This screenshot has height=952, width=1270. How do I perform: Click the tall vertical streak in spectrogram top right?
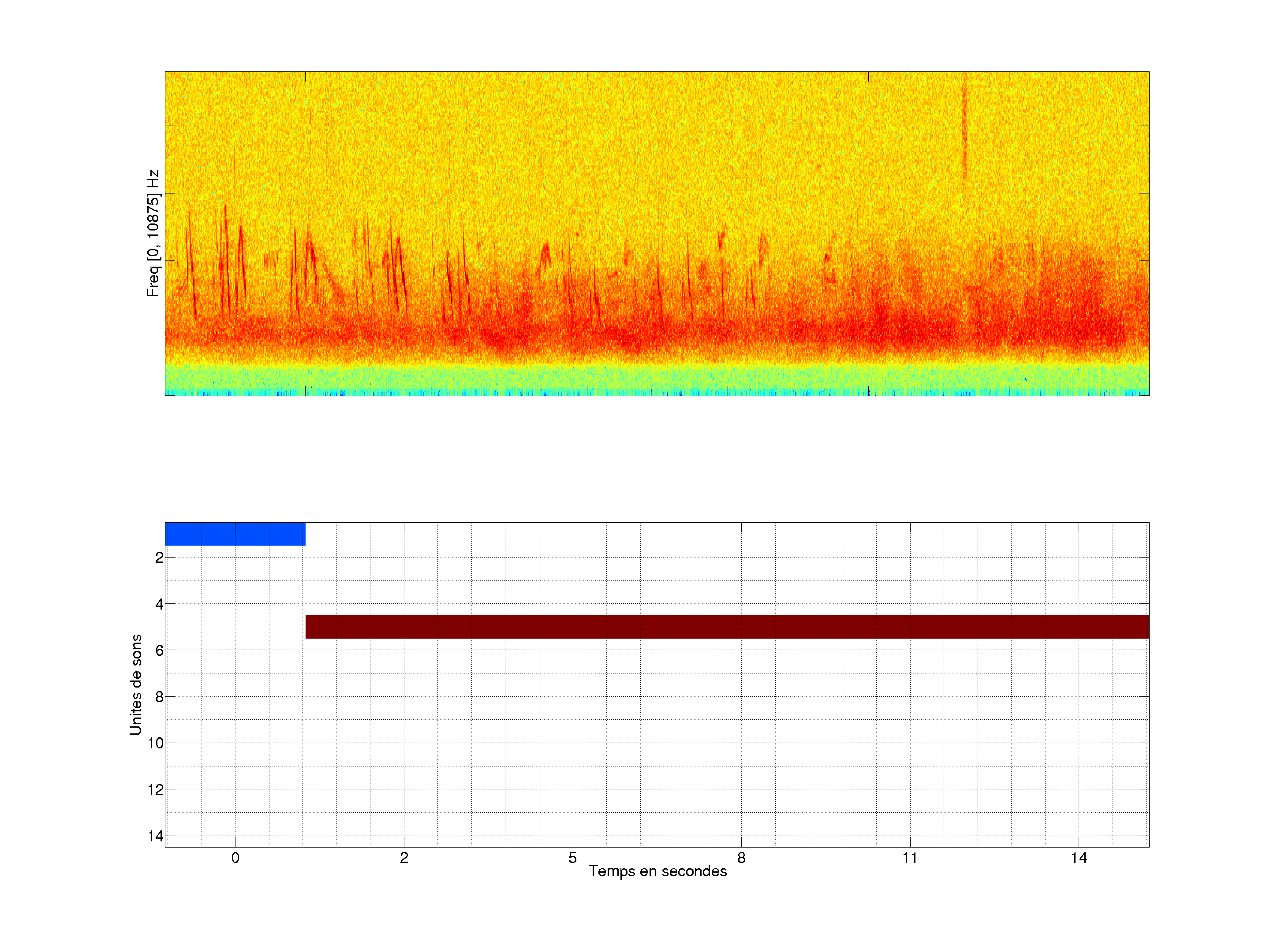(964, 126)
